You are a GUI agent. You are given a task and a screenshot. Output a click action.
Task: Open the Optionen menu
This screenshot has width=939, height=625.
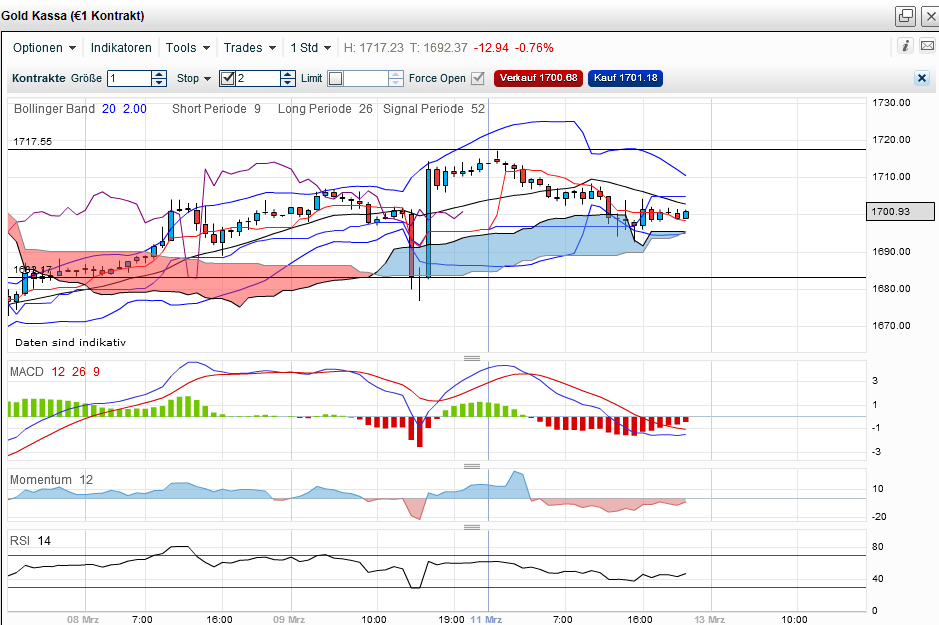42,47
